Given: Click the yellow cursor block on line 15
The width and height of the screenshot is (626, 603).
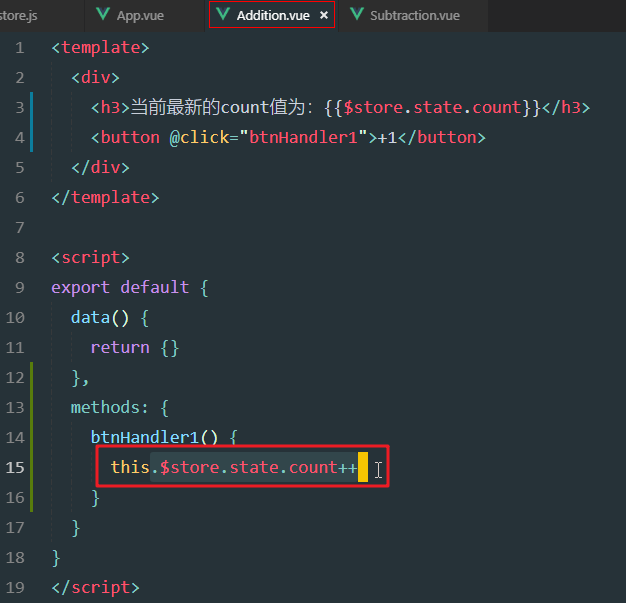Looking at the screenshot, I should coord(362,467).
